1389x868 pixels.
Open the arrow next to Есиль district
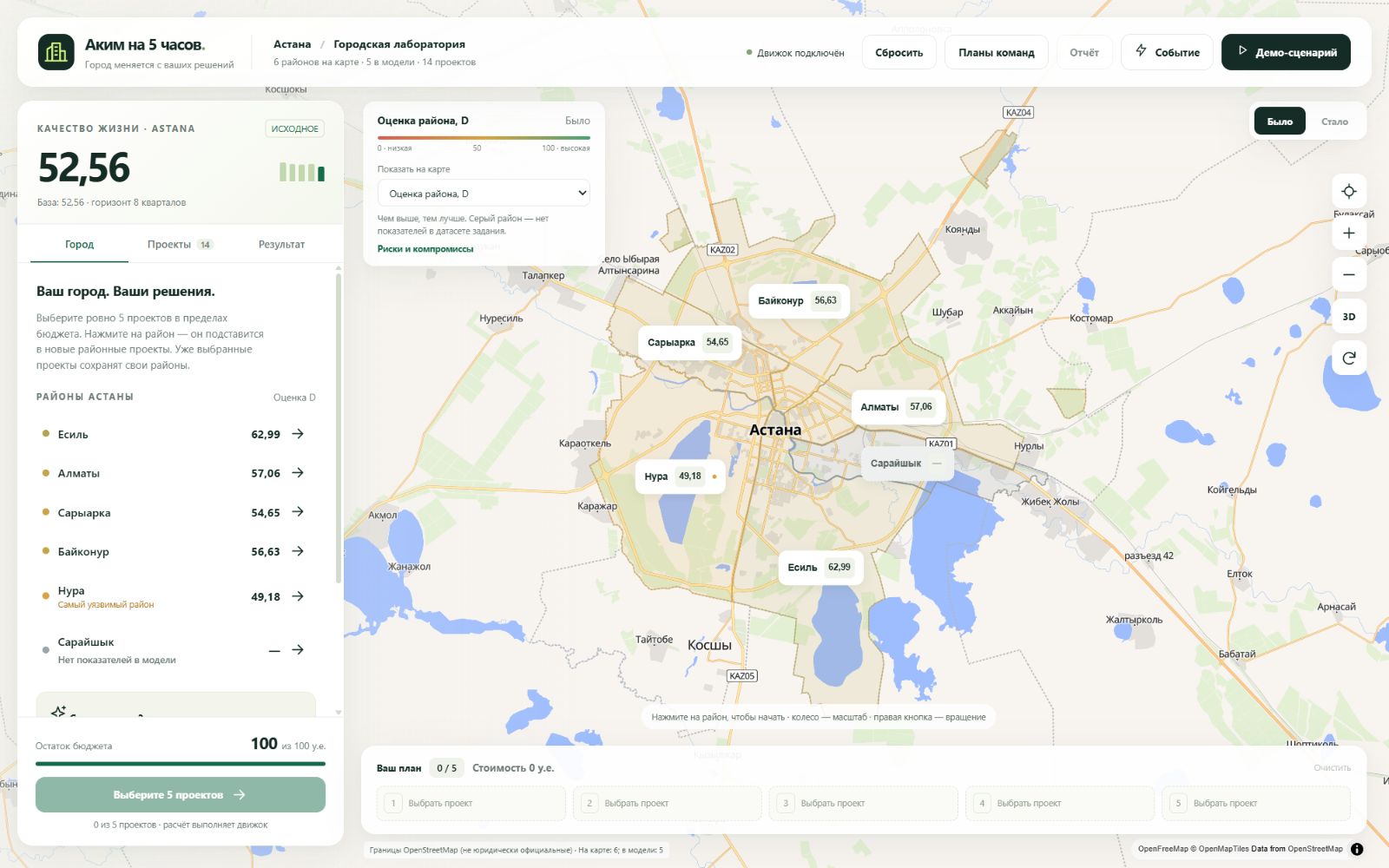click(x=298, y=434)
